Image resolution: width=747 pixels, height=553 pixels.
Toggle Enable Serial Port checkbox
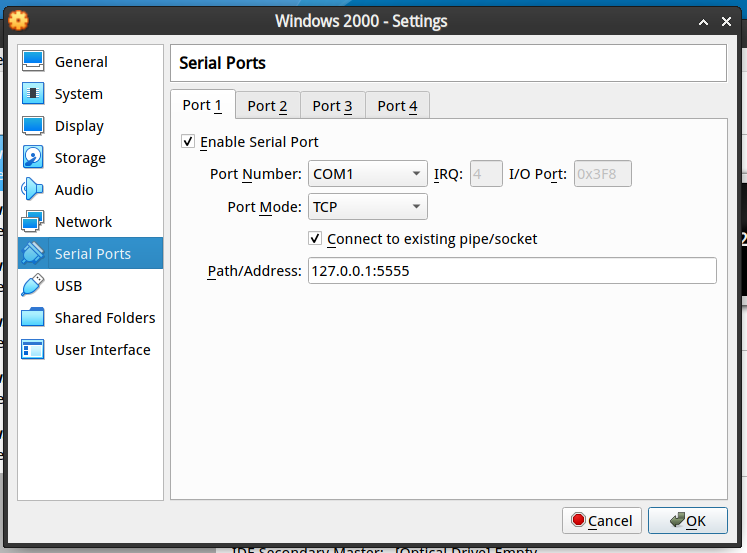tap(188, 141)
